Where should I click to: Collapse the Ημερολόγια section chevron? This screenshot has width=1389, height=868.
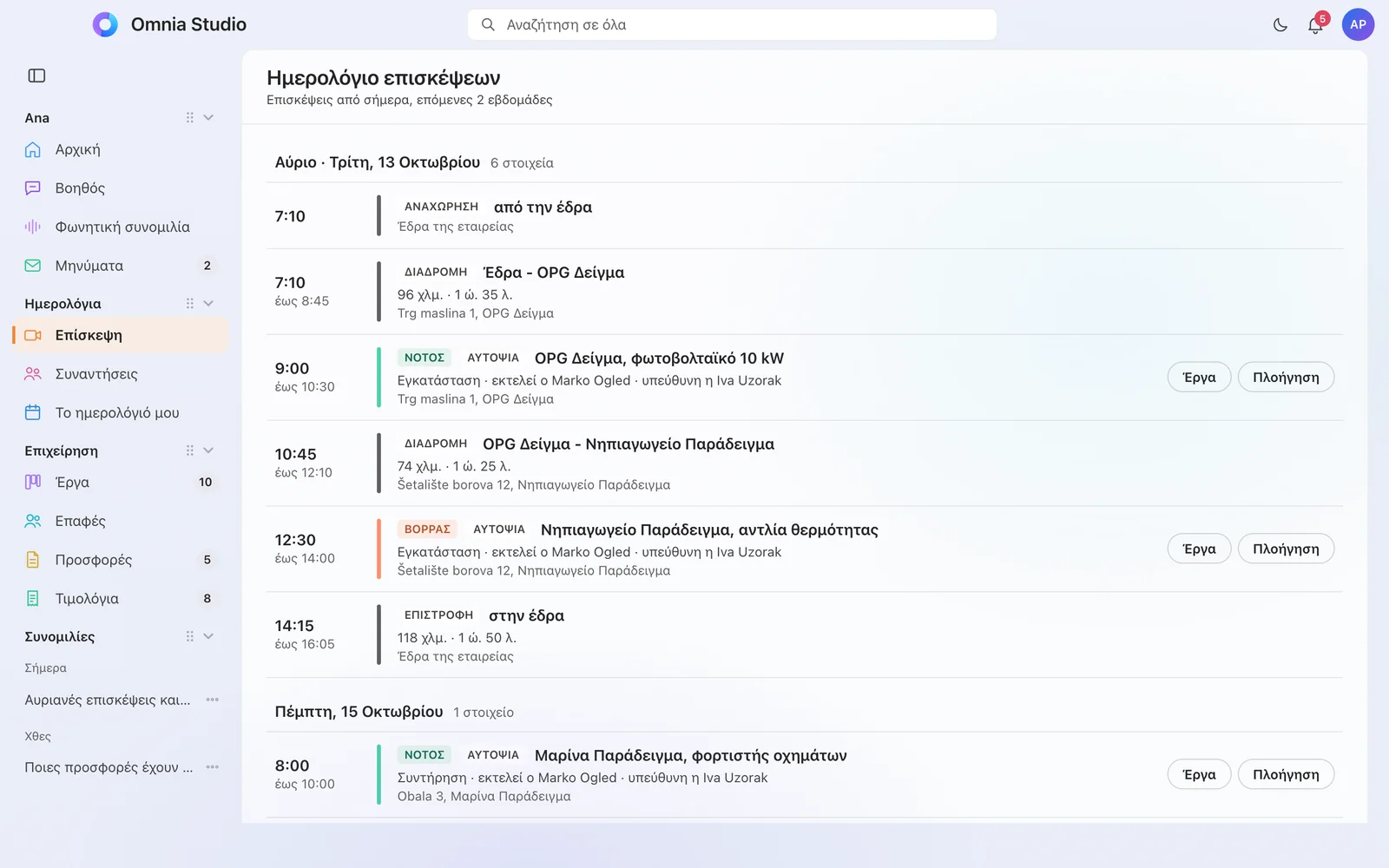(208, 303)
